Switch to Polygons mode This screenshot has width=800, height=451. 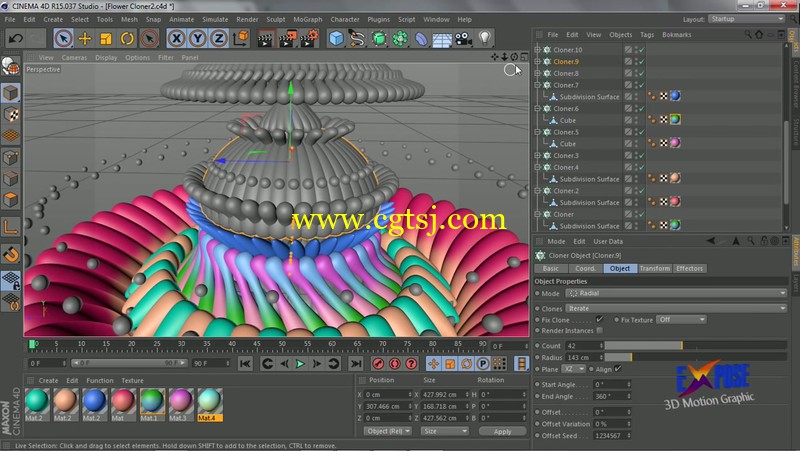[x=11, y=199]
